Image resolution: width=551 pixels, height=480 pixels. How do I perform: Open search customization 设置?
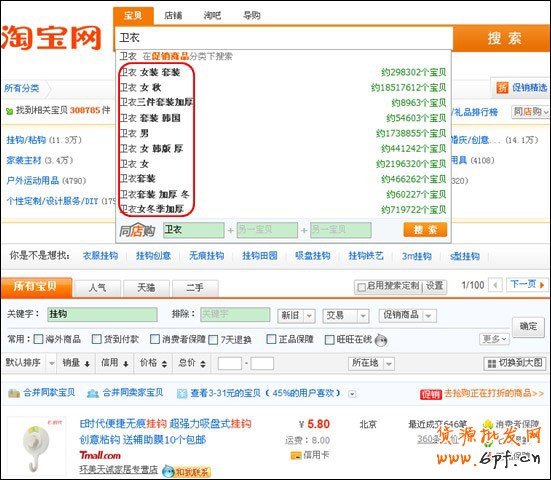pyautogui.click(x=435, y=286)
